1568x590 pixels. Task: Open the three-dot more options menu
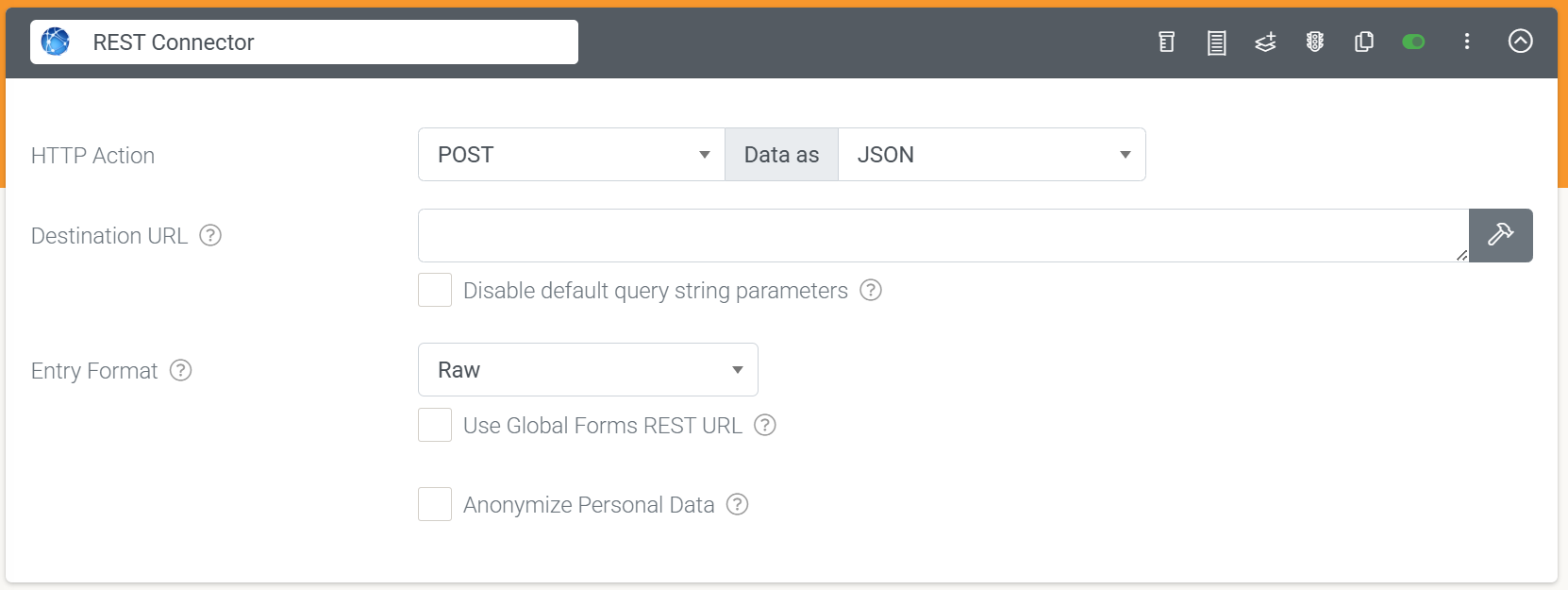pyautogui.click(x=1467, y=42)
